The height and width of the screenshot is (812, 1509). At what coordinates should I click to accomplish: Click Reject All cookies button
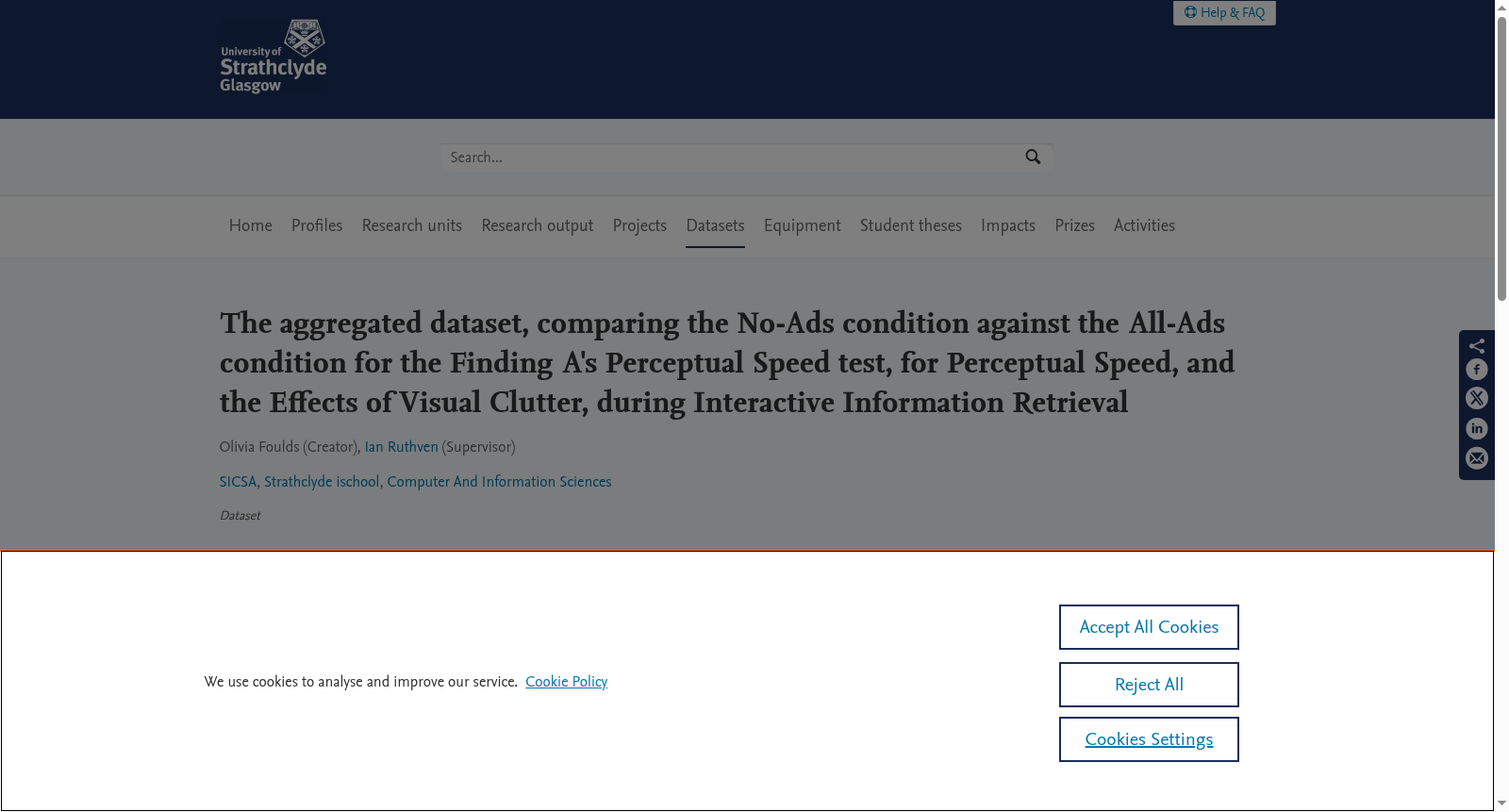click(1149, 685)
